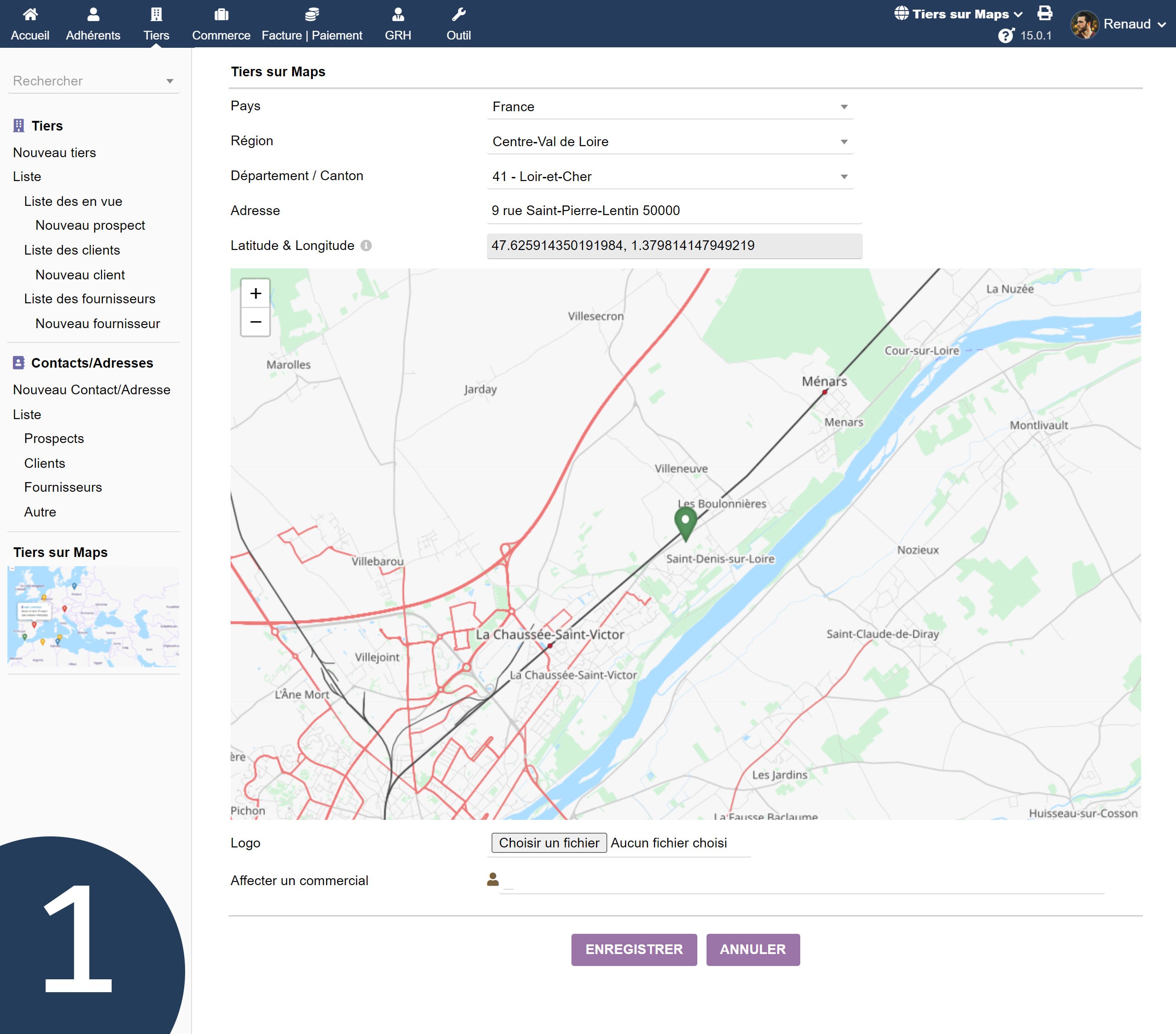The height and width of the screenshot is (1034, 1176).
Task: Click the Commerce briefcase icon
Action: (x=221, y=14)
